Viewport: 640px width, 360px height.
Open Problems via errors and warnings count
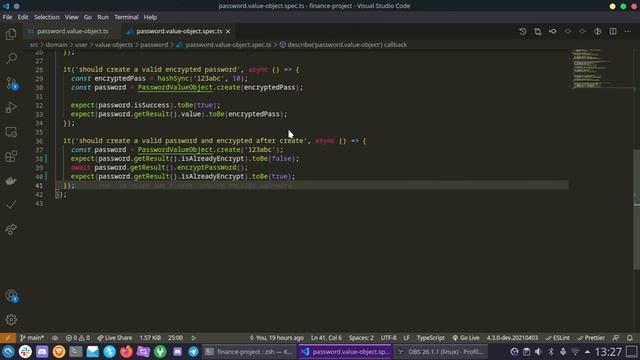(x=78, y=338)
